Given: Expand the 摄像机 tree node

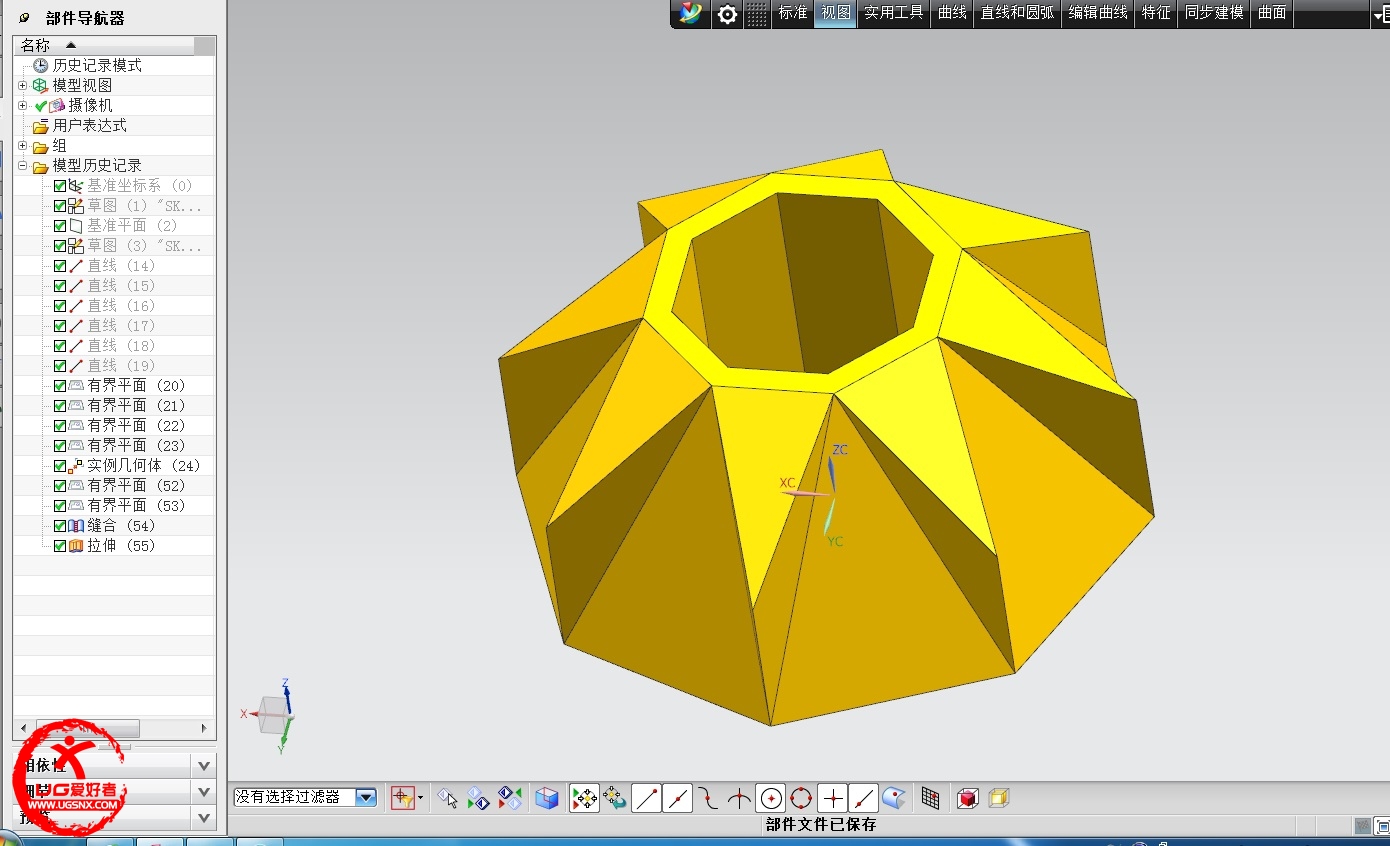Looking at the screenshot, I should 22,105.
